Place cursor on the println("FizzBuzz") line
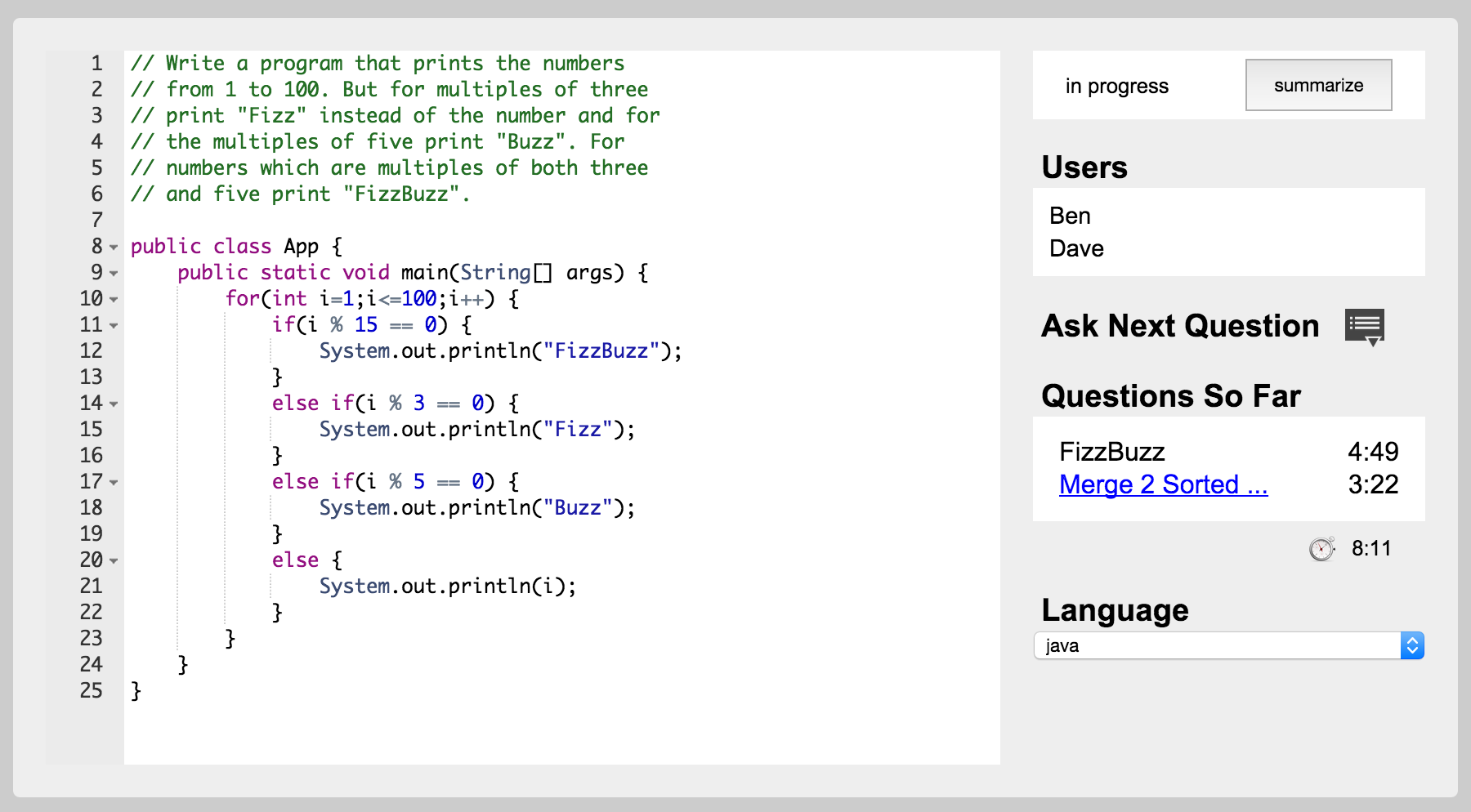Viewport: 1471px width, 812px height. (x=499, y=351)
